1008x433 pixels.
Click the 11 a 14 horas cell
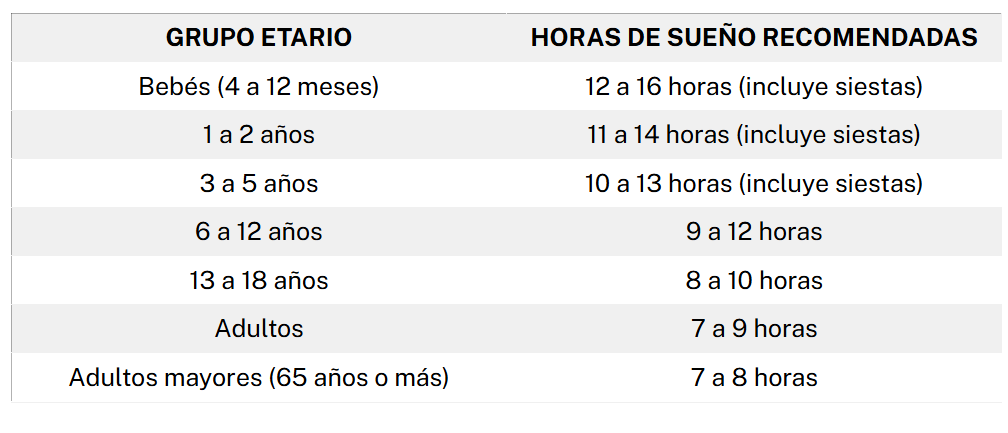[753, 135]
